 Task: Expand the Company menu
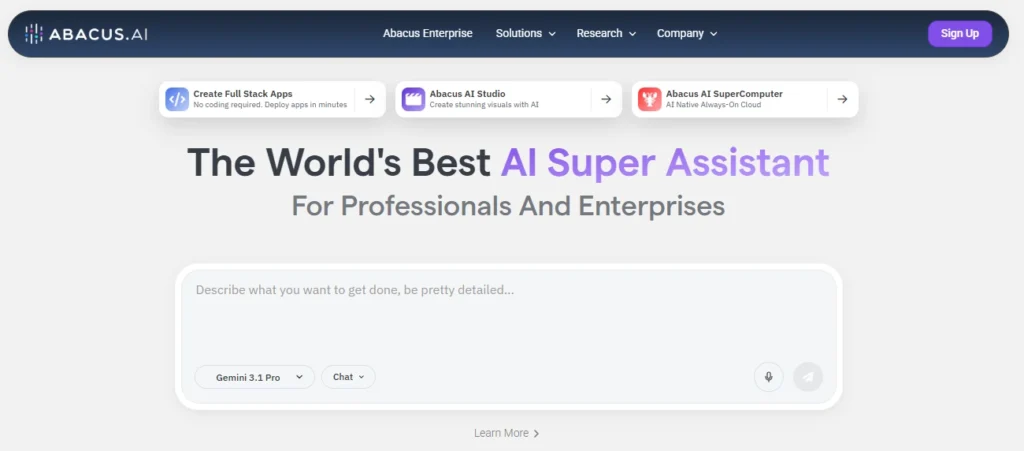[687, 33]
